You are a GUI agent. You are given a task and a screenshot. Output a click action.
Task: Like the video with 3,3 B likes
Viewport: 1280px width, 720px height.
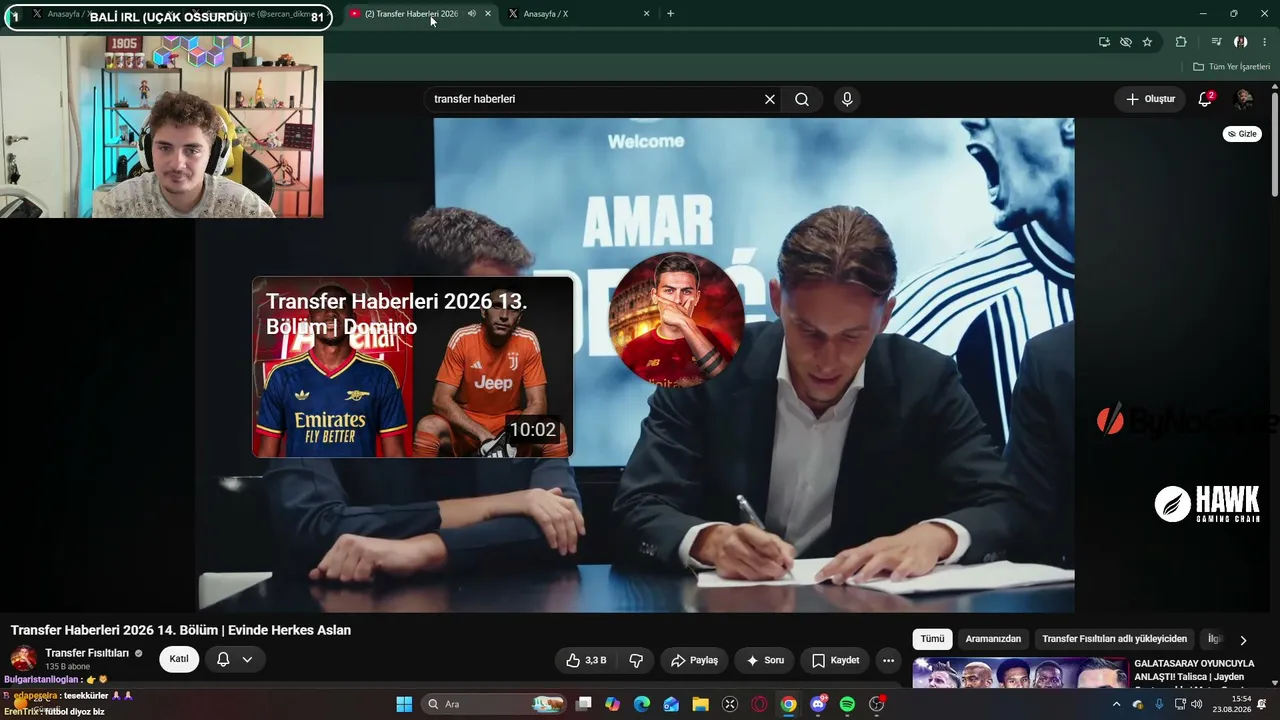pyautogui.click(x=587, y=660)
